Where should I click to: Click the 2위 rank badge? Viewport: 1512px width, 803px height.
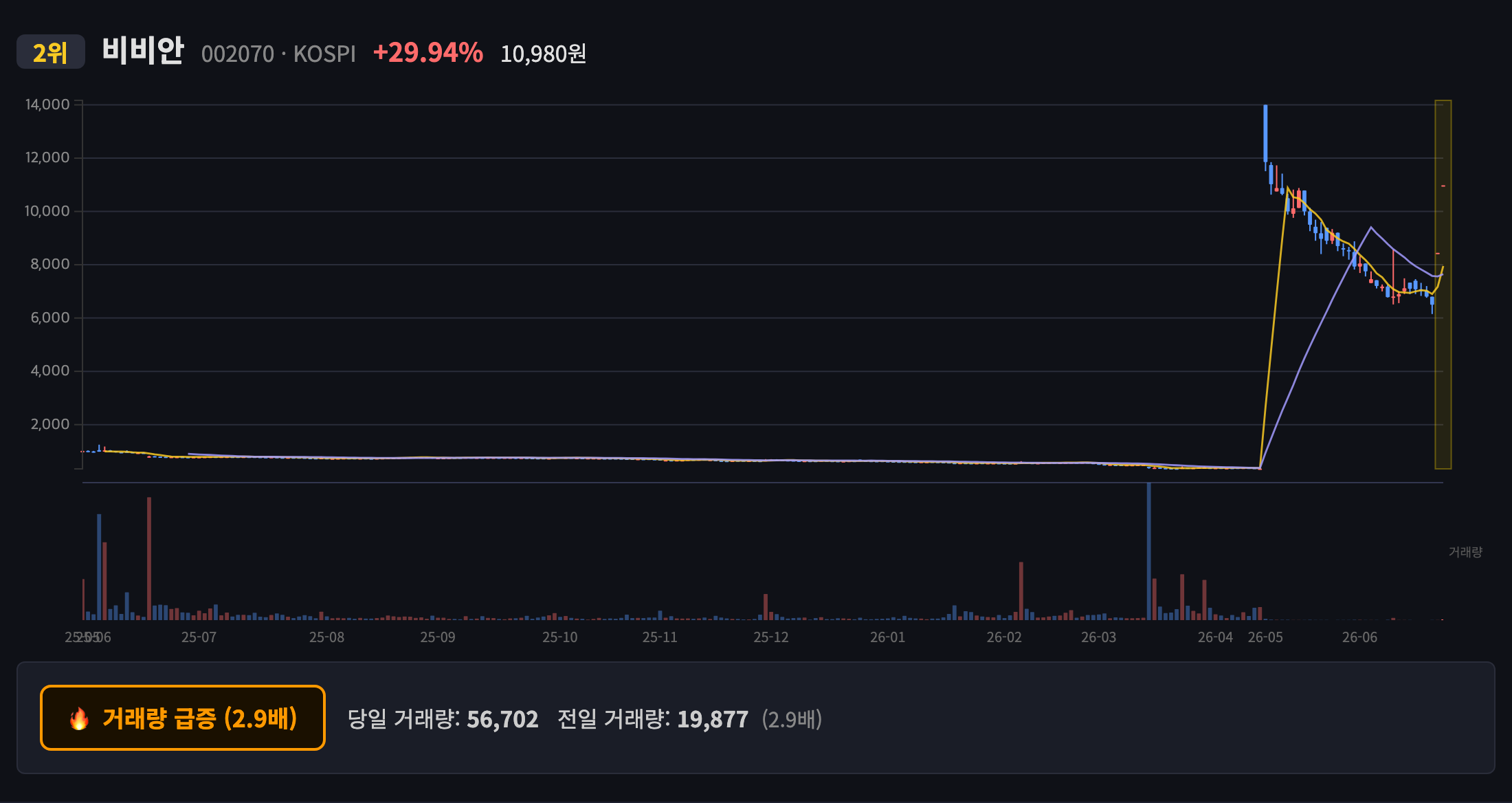pos(51,52)
